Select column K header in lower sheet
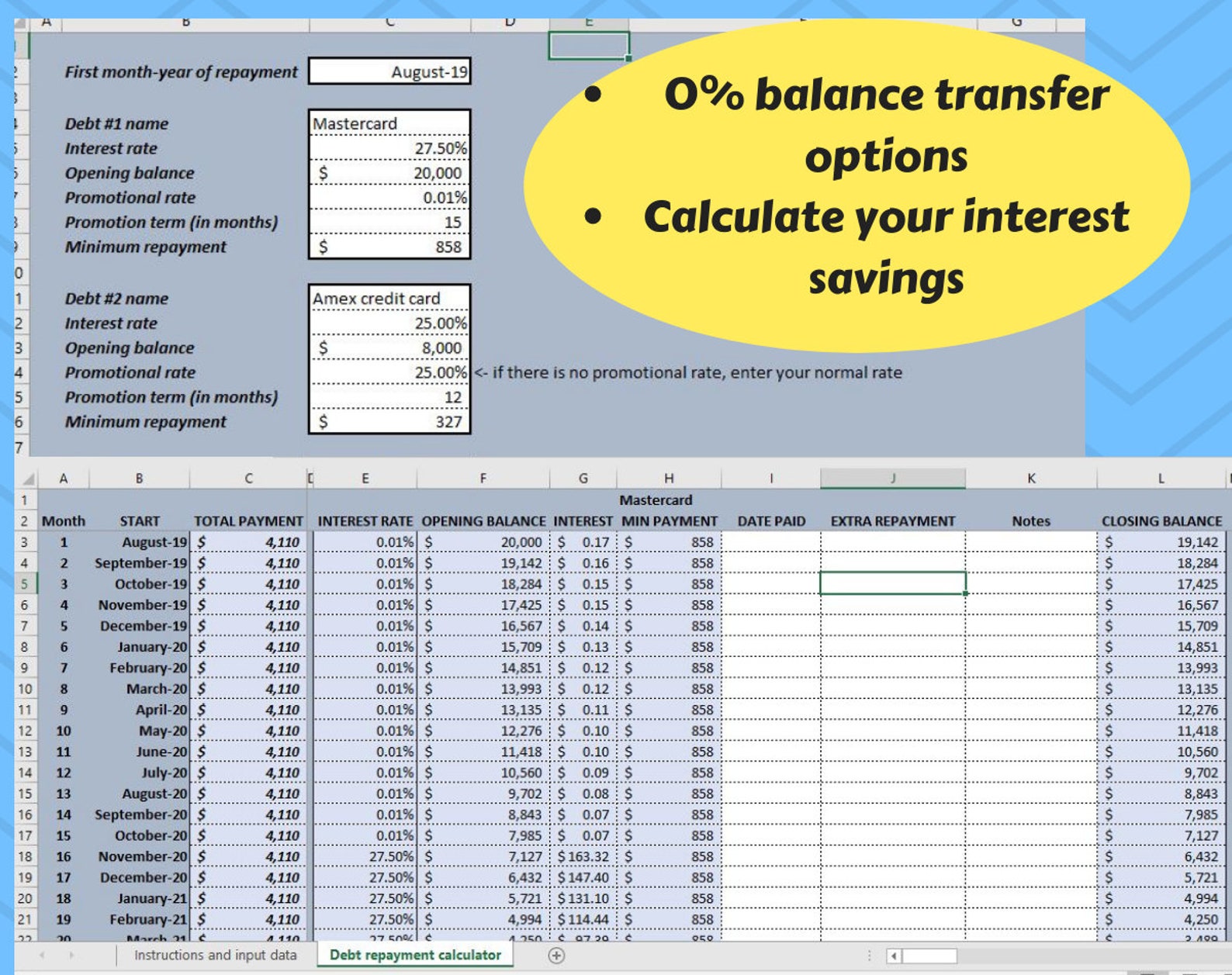 tap(1031, 479)
